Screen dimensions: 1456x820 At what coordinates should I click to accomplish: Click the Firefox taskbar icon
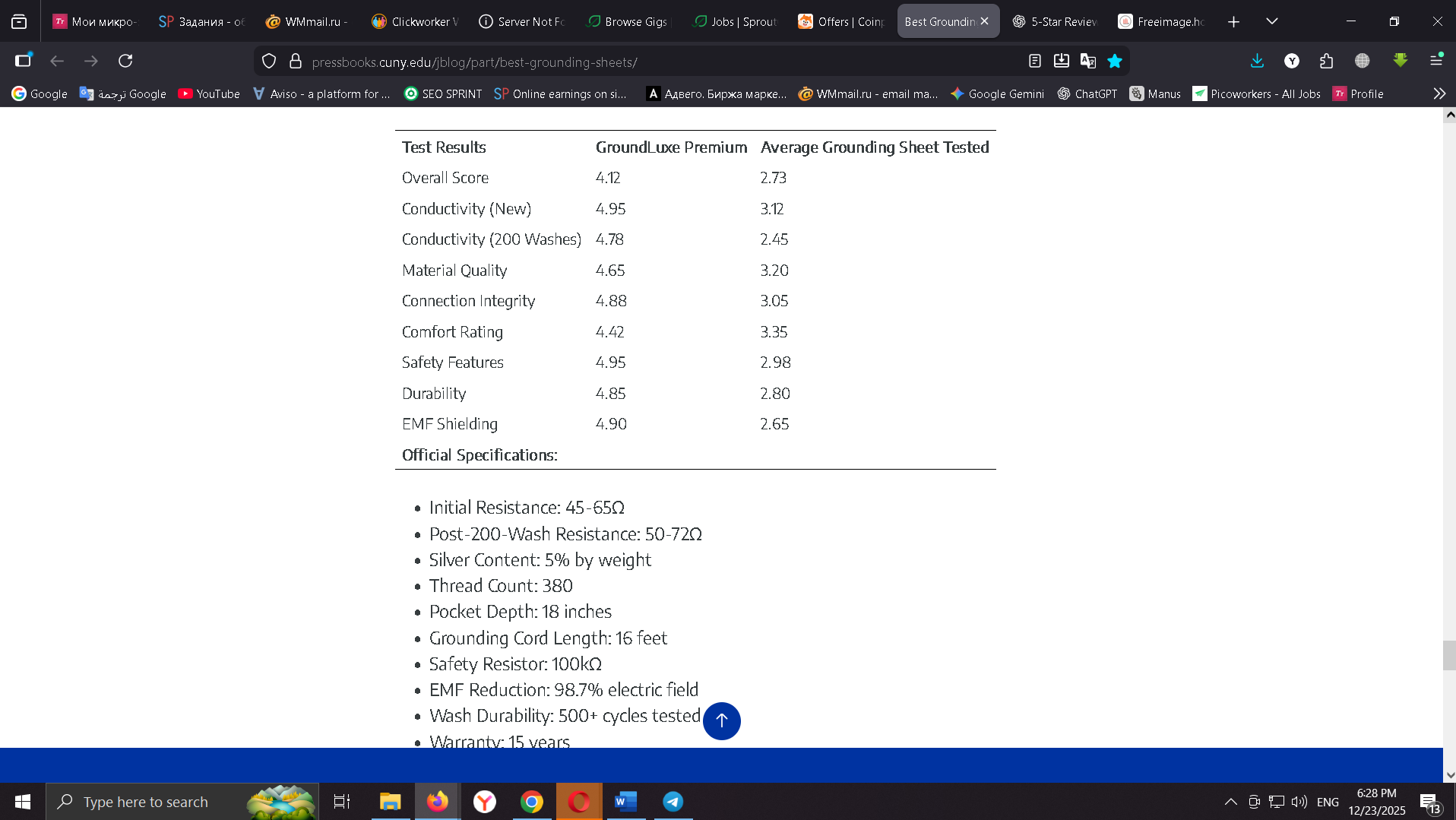[437, 802]
